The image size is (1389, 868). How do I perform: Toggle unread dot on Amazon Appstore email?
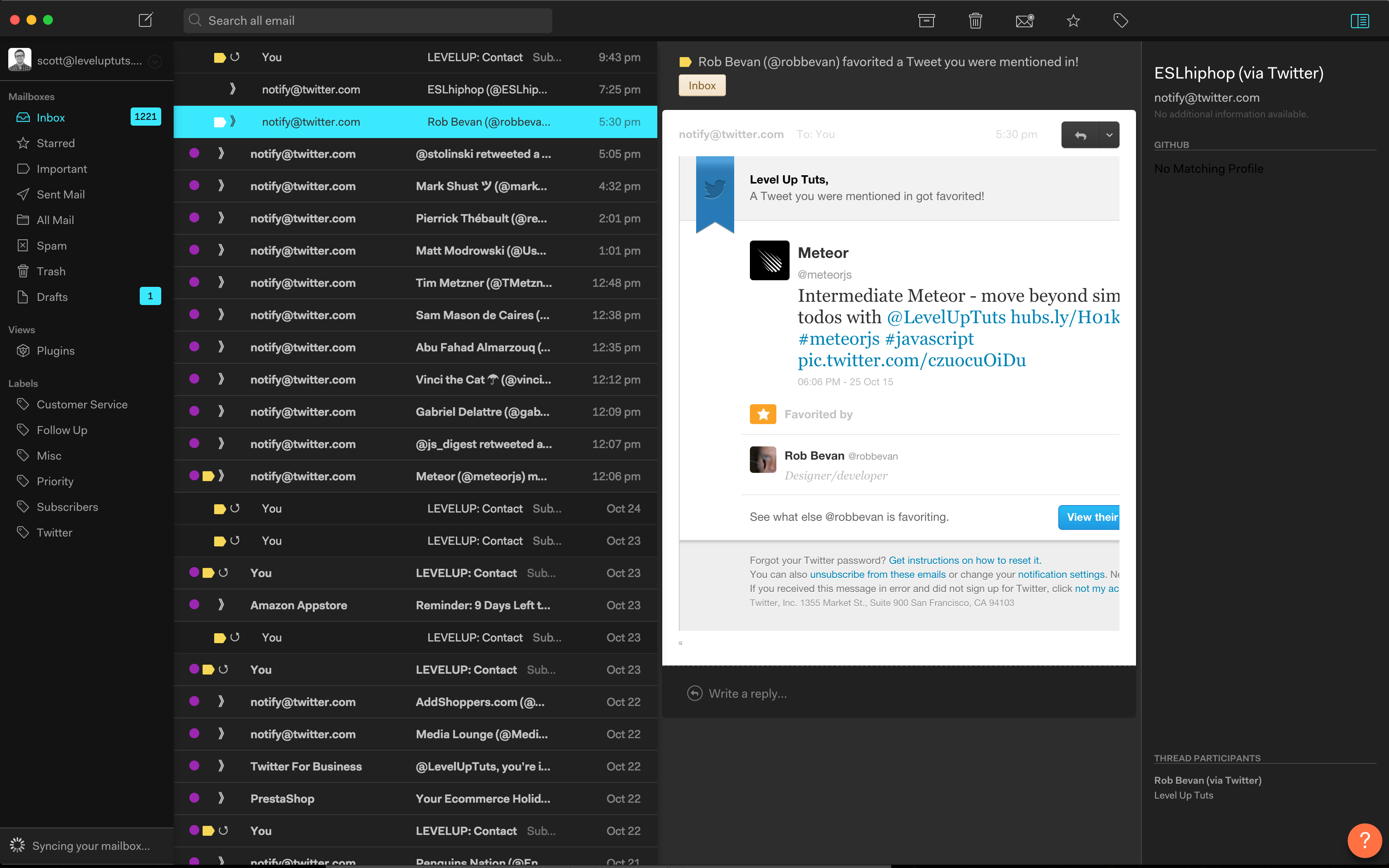pyautogui.click(x=194, y=604)
